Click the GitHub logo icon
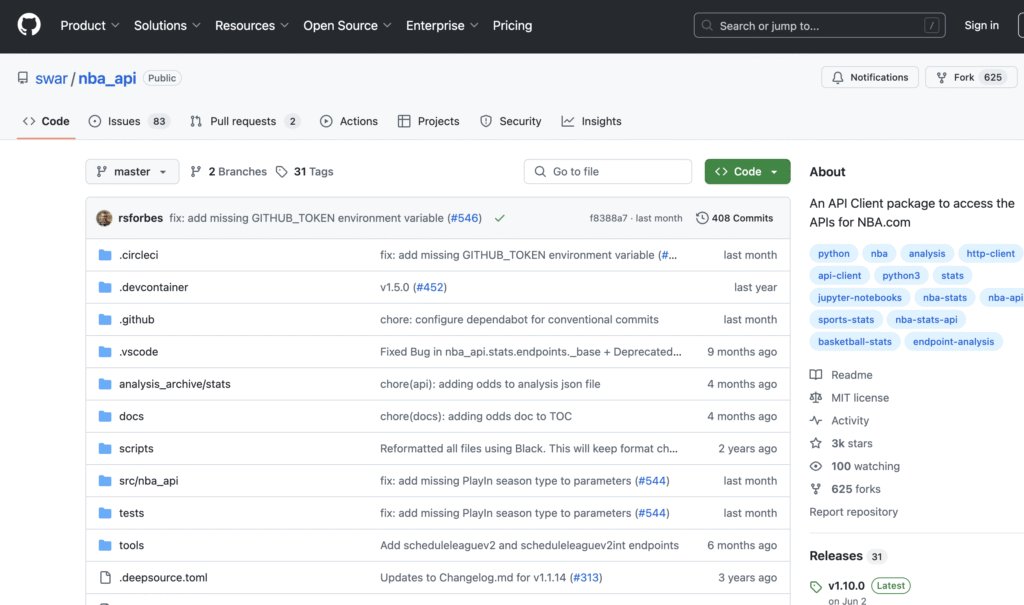 29,25
